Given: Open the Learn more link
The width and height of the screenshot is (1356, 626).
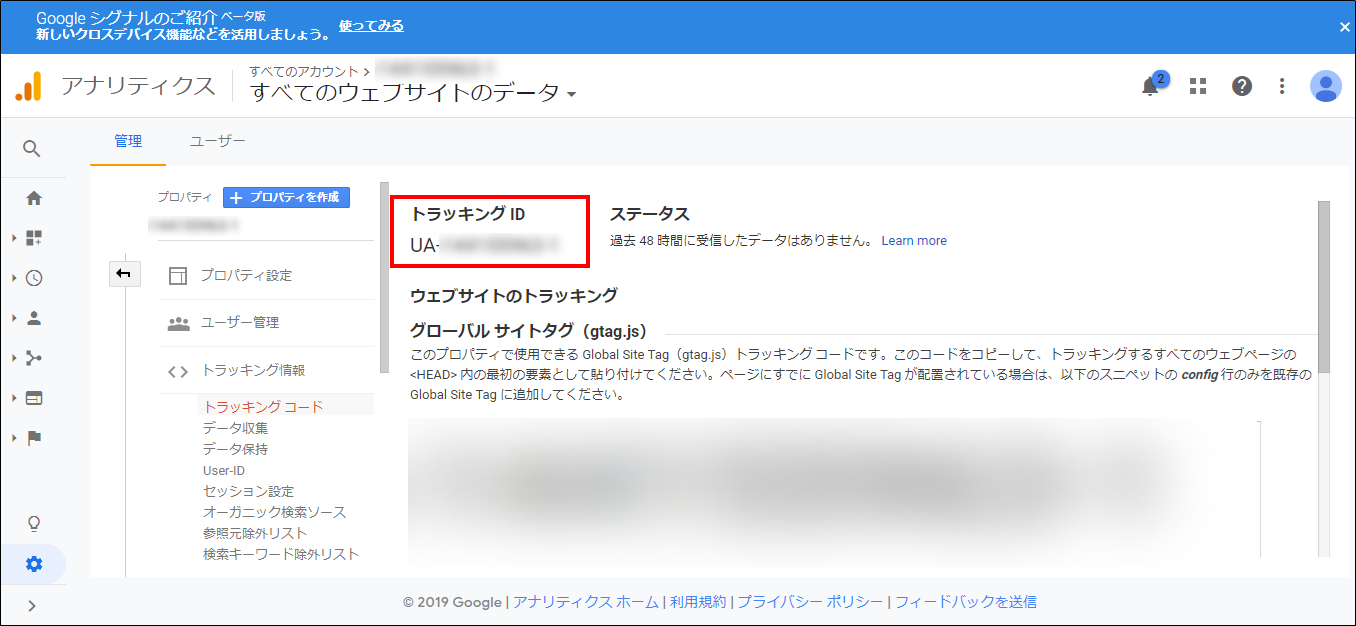Looking at the screenshot, I should coord(914,241).
